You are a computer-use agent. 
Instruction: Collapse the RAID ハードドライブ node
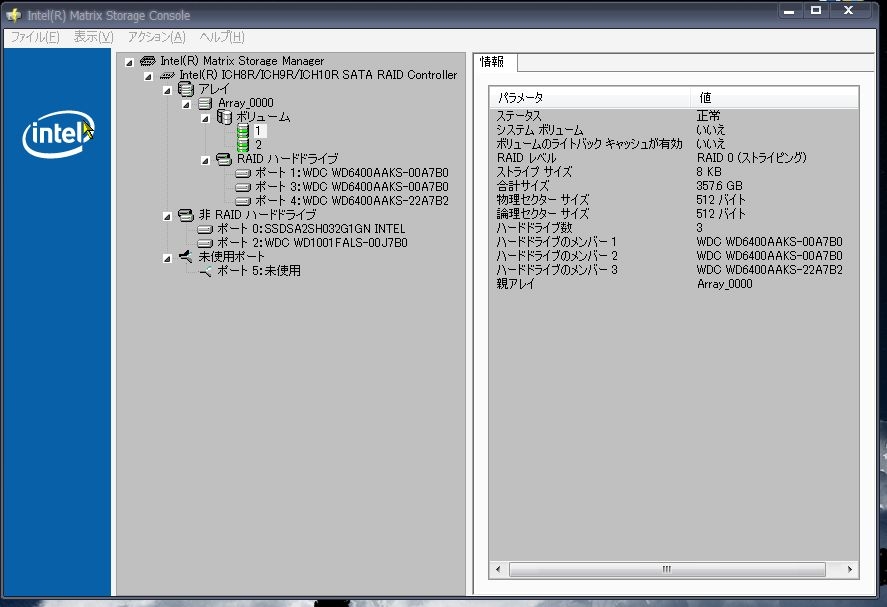(x=206, y=161)
